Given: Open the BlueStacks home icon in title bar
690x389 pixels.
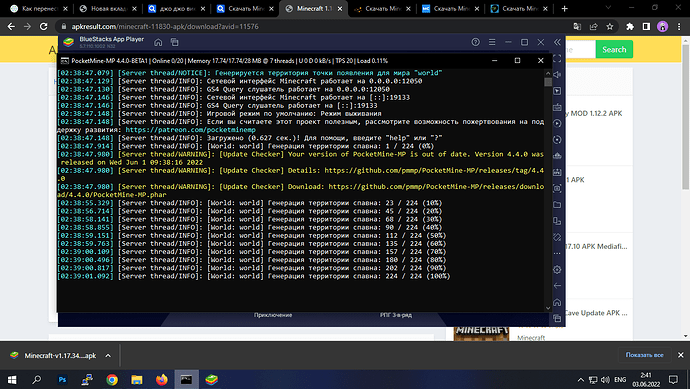Looking at the screenshot, I should pos(158,42).
